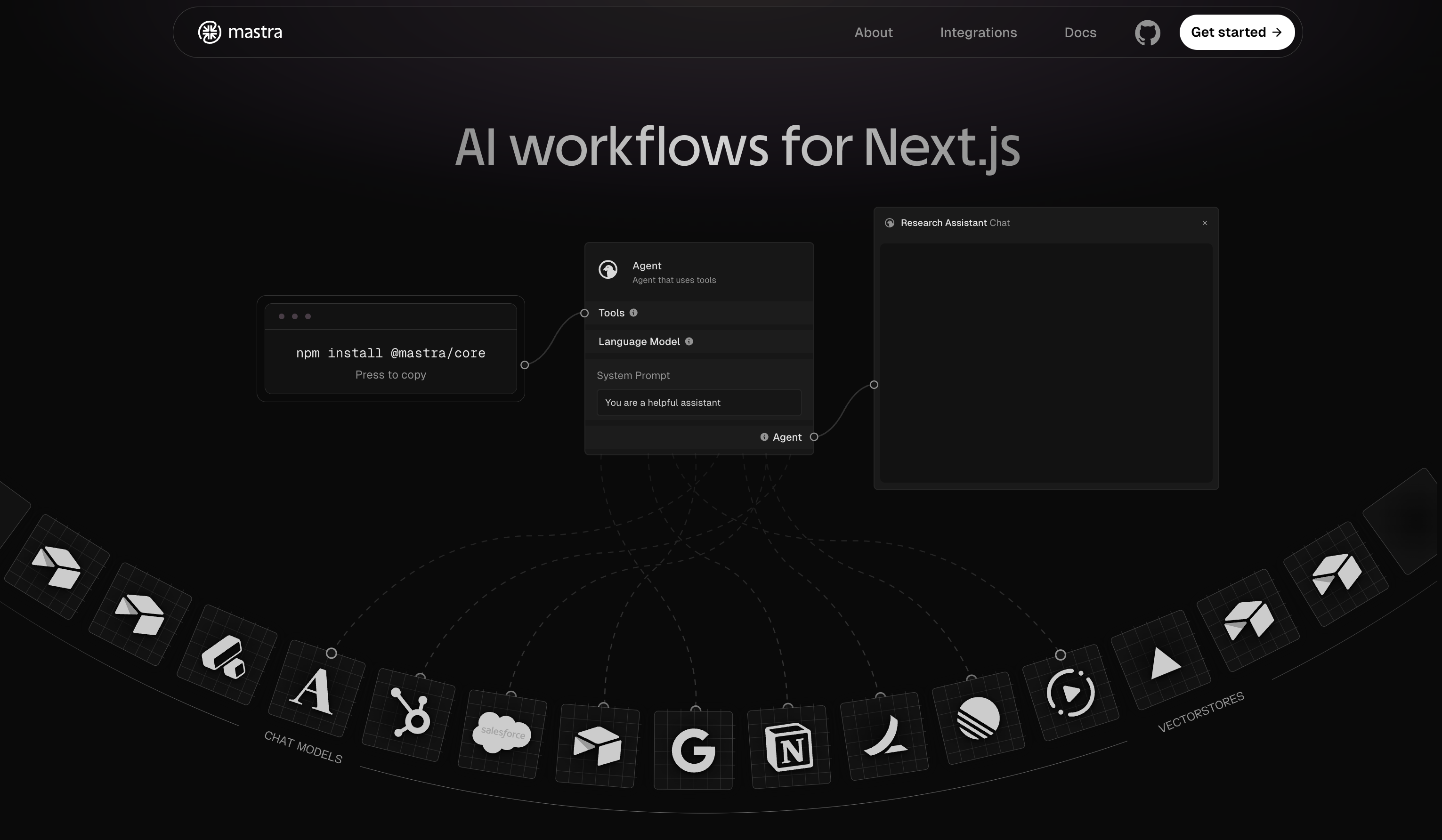This screenshot has height=840, width=1442.
Task: Click the Tools info icon
Action: click(633, 313)
